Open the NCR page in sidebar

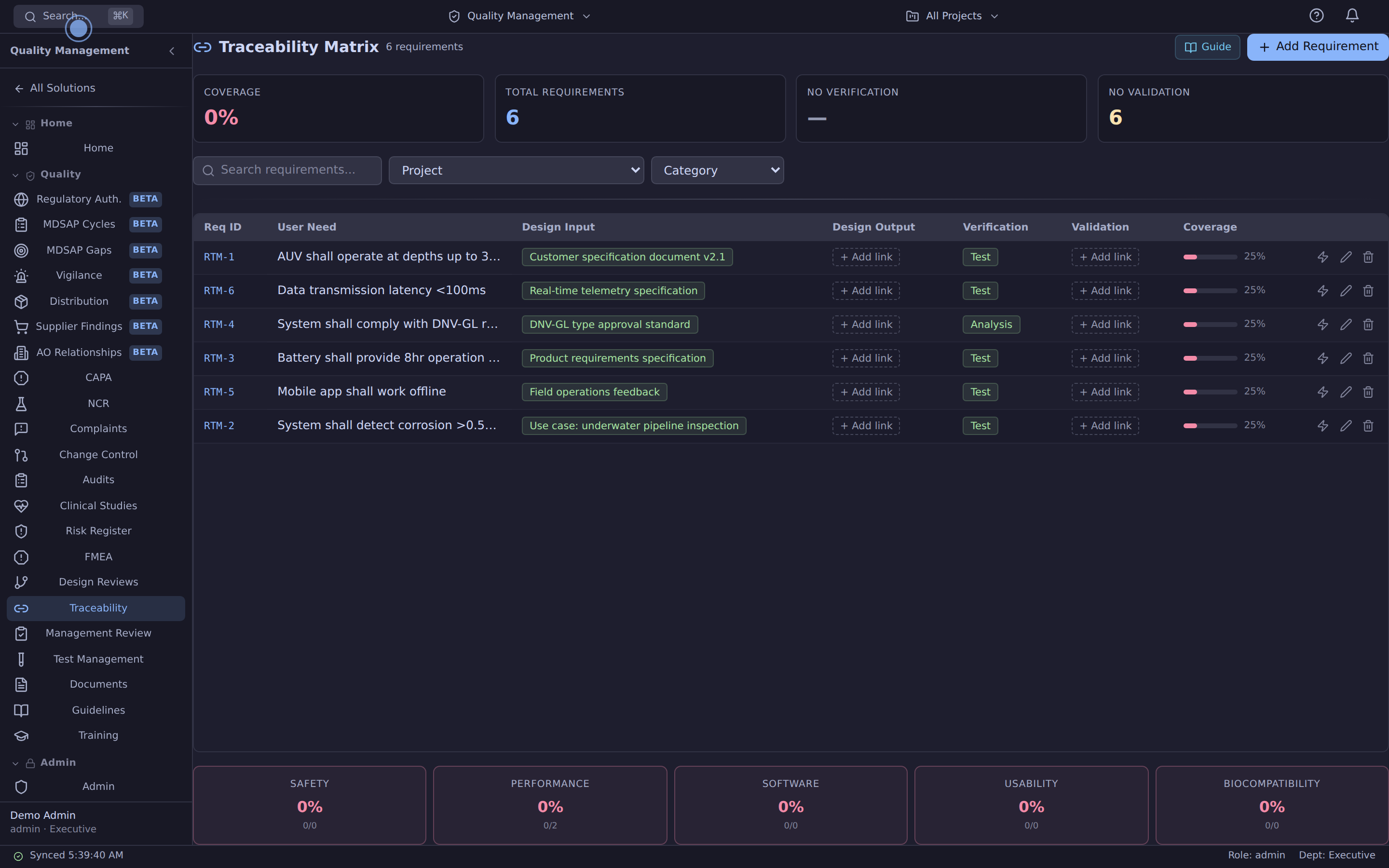pos(96,404)
